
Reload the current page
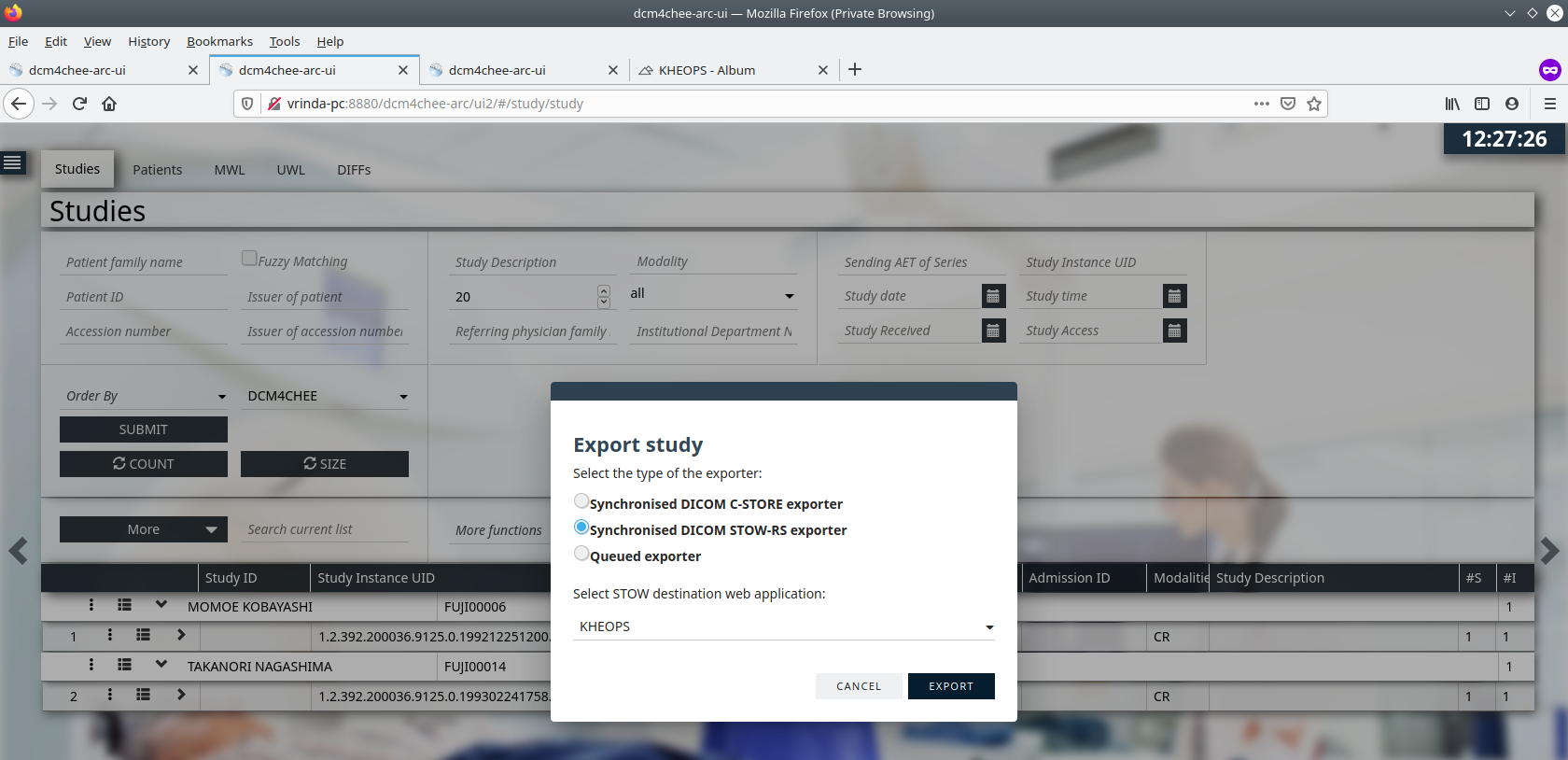click(79, 104)
